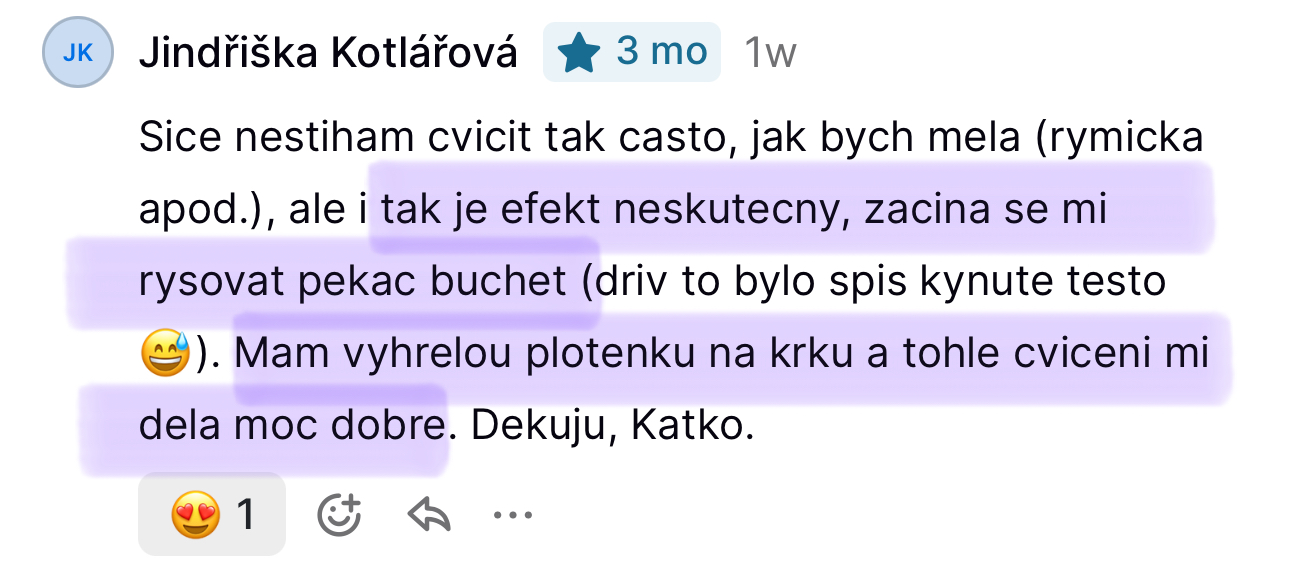The height and width of the screenshot is (572, 1302).
Task: Click the reaction count "1"
Action: click(x=244, y=515)
